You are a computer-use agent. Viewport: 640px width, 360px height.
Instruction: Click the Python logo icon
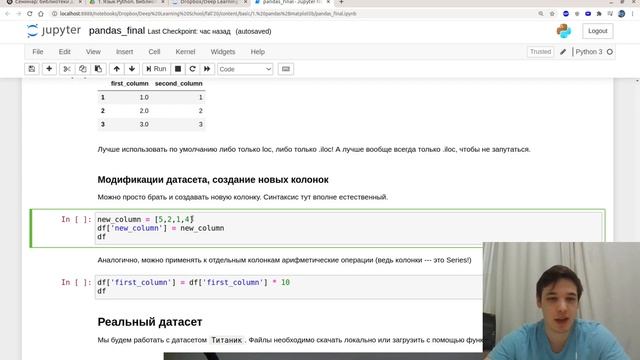coord(564,31)
